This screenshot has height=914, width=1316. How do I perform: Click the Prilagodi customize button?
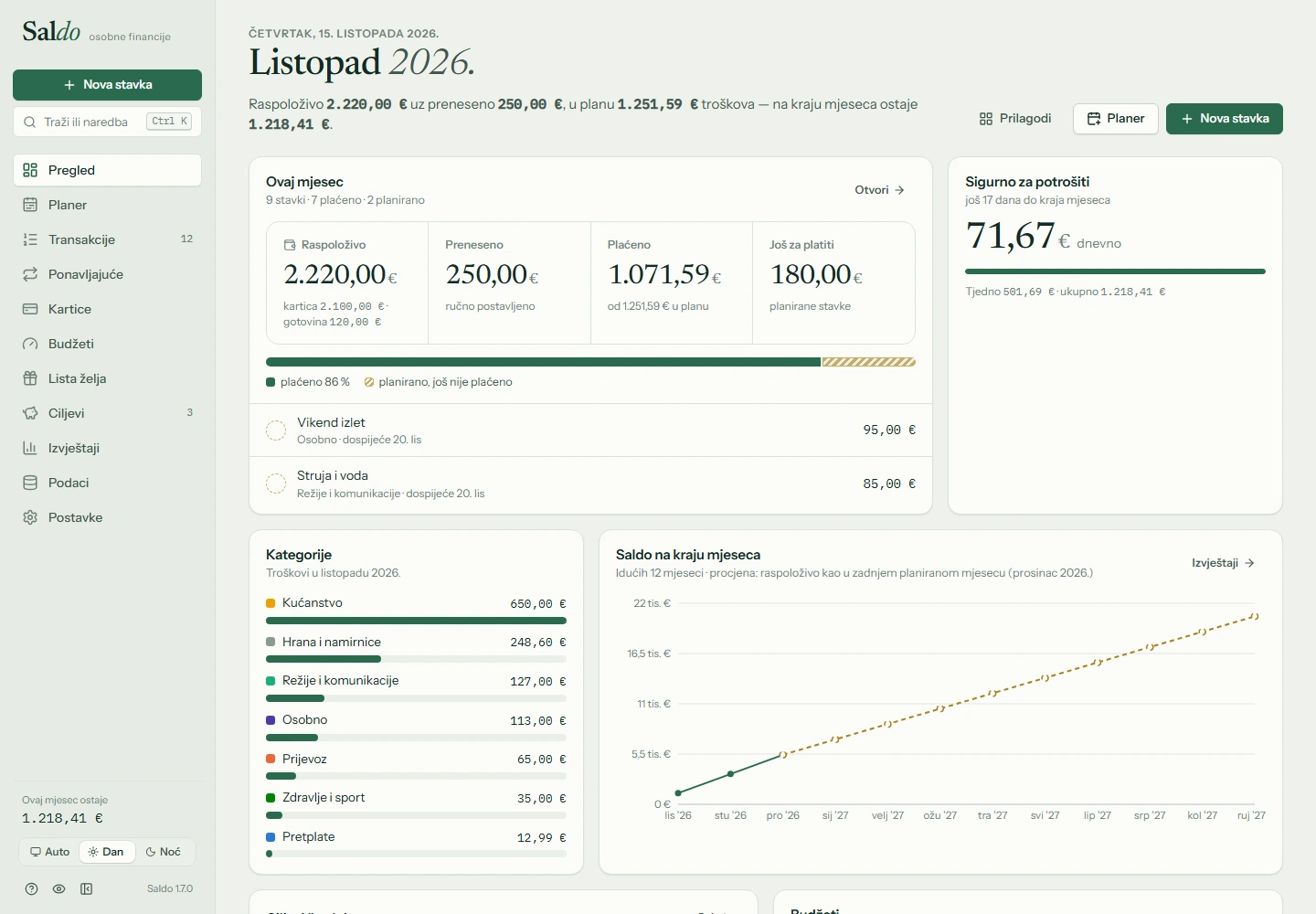click(1015, 119)
